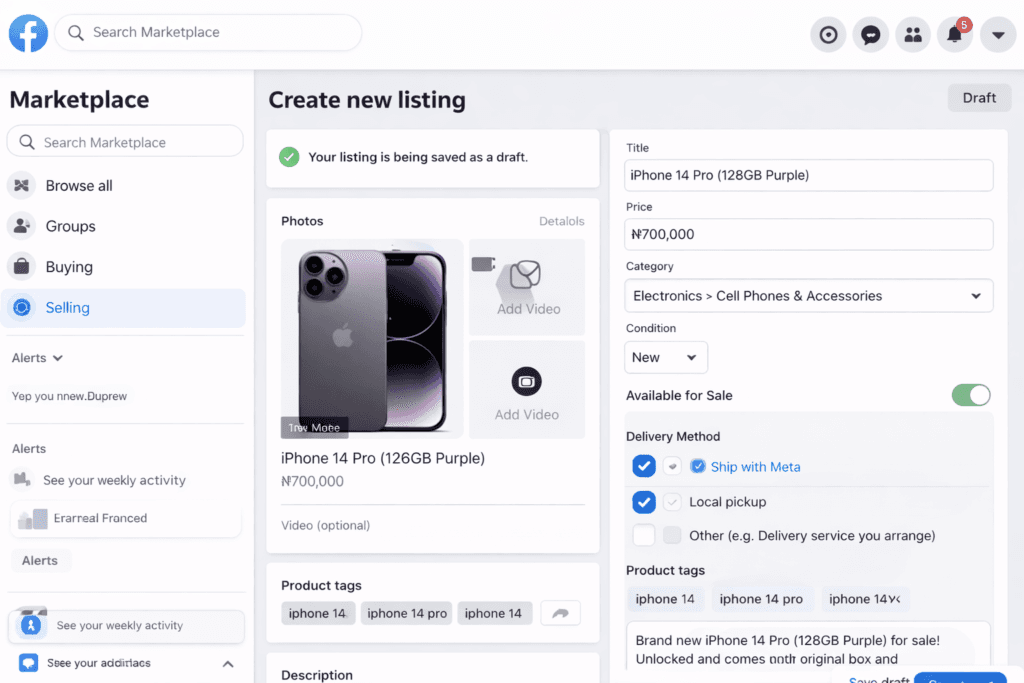
Task: Uncheck the Ship with Meta checkbox
Action: pos(643,466)
